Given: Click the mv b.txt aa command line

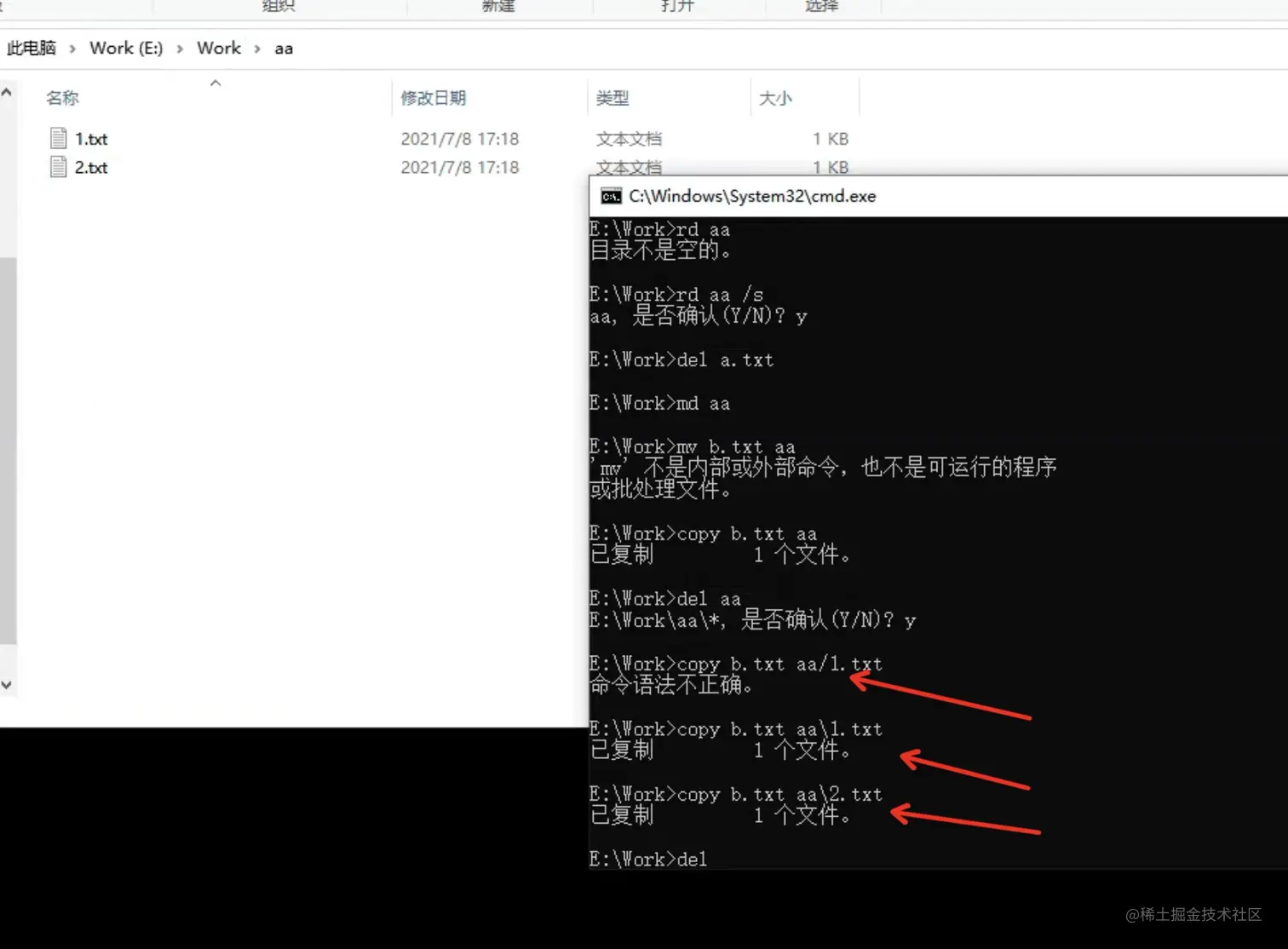Looking at the screenshot, I should coord(693,447).
